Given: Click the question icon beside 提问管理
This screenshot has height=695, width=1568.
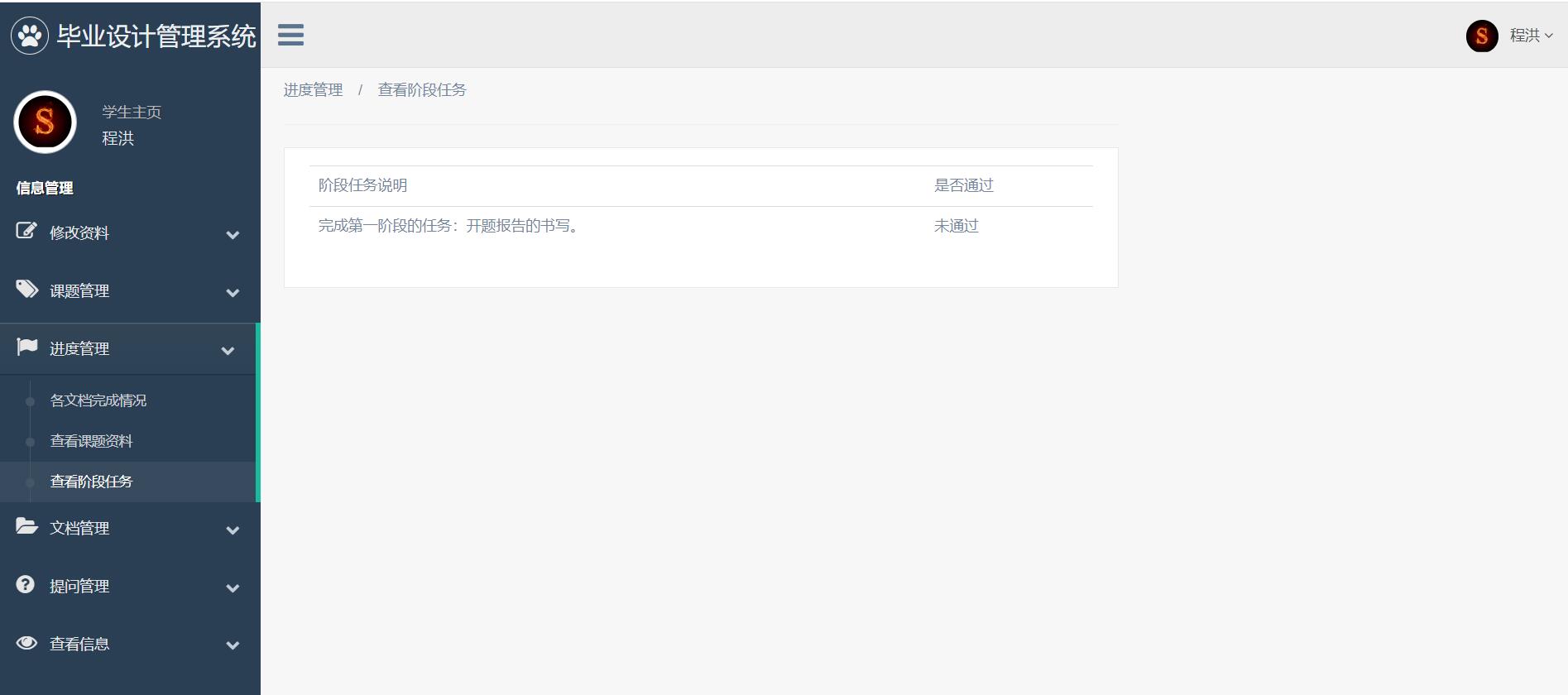Looking at the screenshot, I should coord(26,584).
